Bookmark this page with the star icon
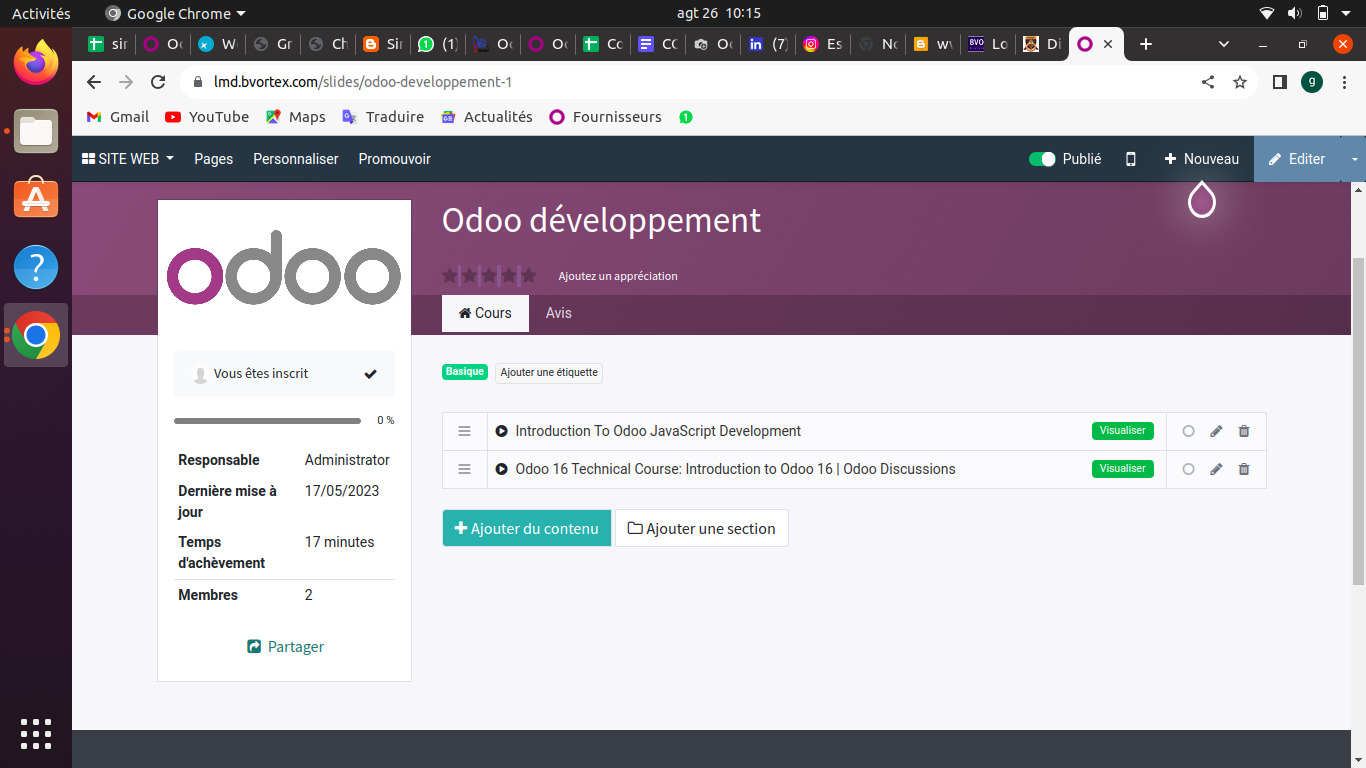Image resolution: width=1366 pixels, height=768 pixels. tap(1240, 82)
